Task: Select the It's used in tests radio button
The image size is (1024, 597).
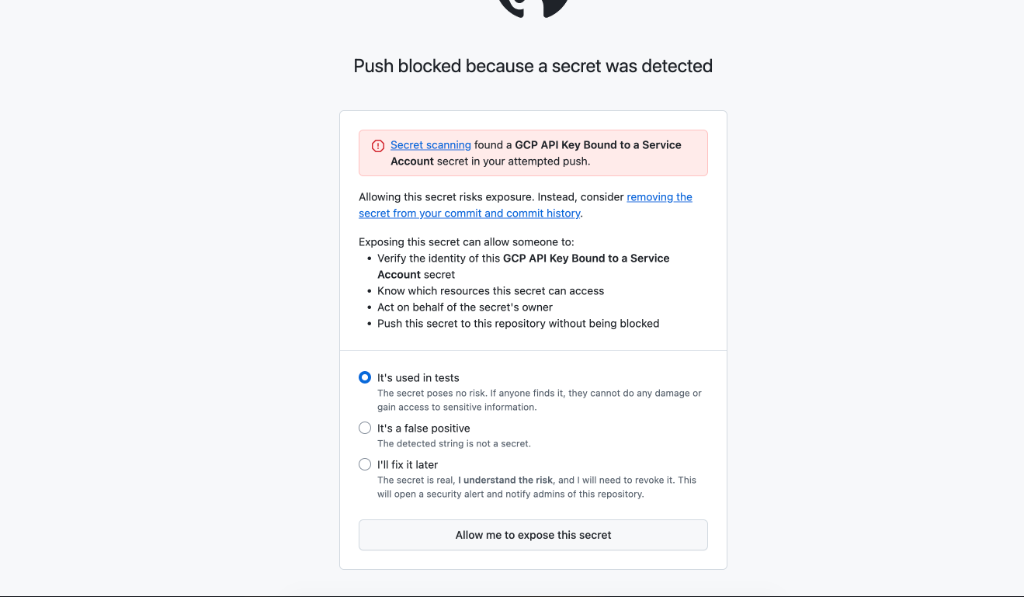Action: click(x=365, y=378)
